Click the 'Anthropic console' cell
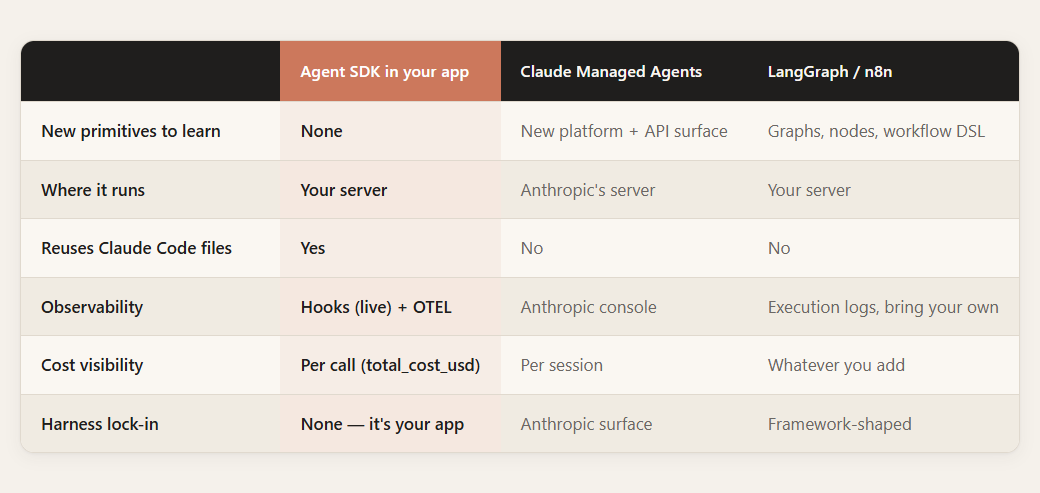 point(588,307)
